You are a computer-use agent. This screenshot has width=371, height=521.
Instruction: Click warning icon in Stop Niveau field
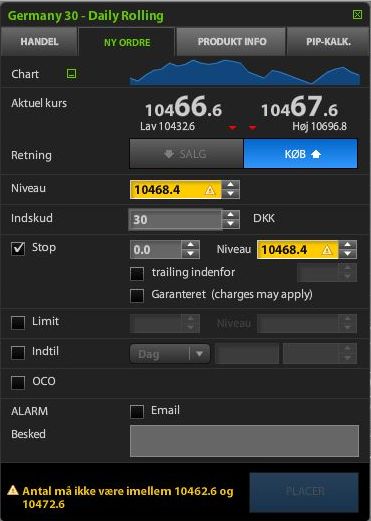click(x=327, y=250)
